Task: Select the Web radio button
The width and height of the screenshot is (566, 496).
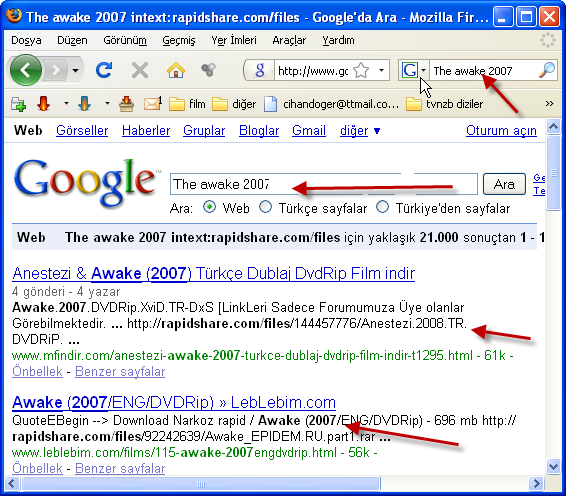Action: pos(209,208)
